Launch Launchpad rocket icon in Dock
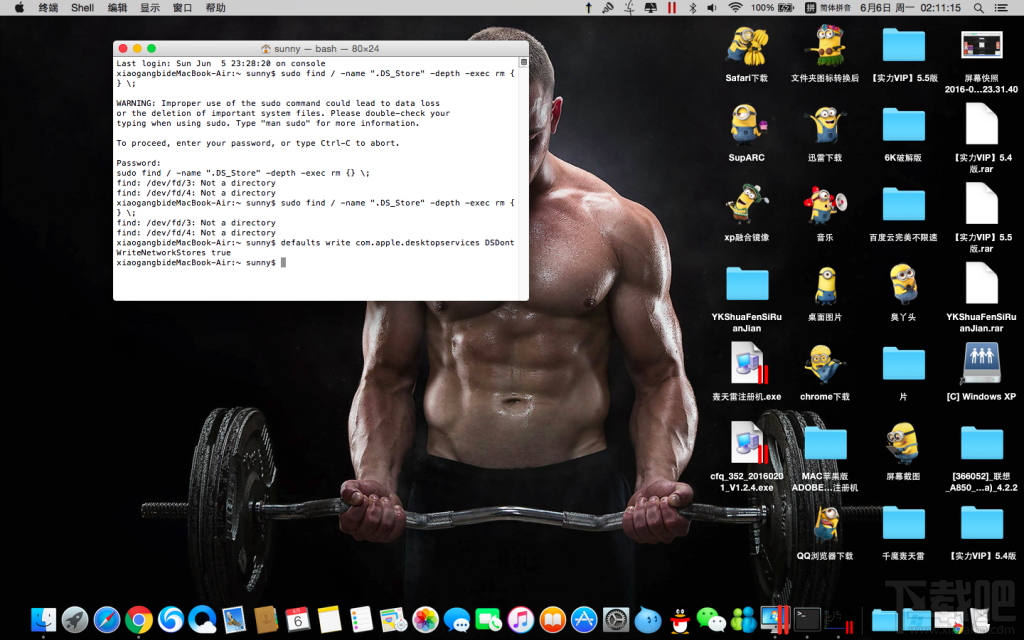Image resolution: width=1024 pixels, height=640 pixels. click(75, 619)
